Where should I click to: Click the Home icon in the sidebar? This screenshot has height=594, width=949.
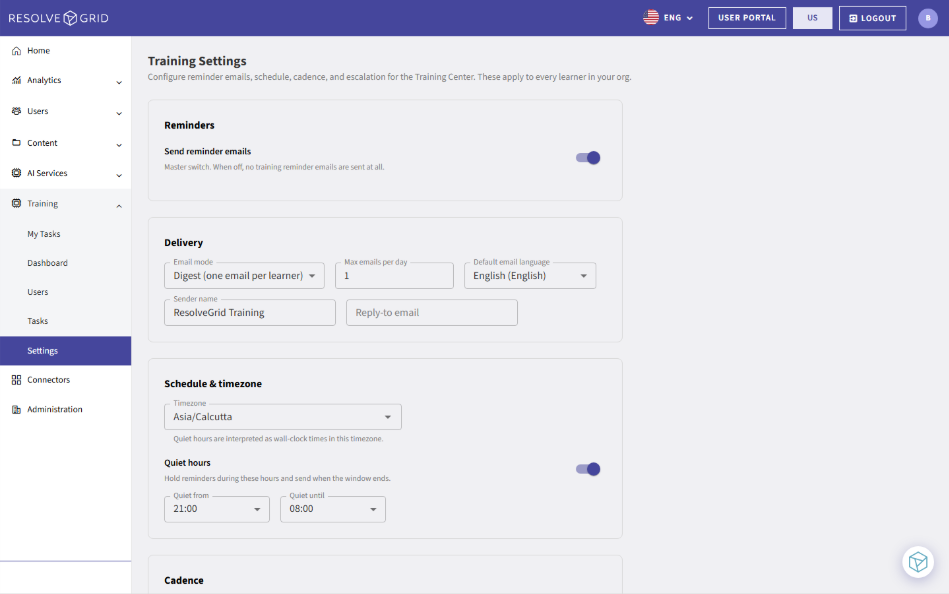click(16, 51)
